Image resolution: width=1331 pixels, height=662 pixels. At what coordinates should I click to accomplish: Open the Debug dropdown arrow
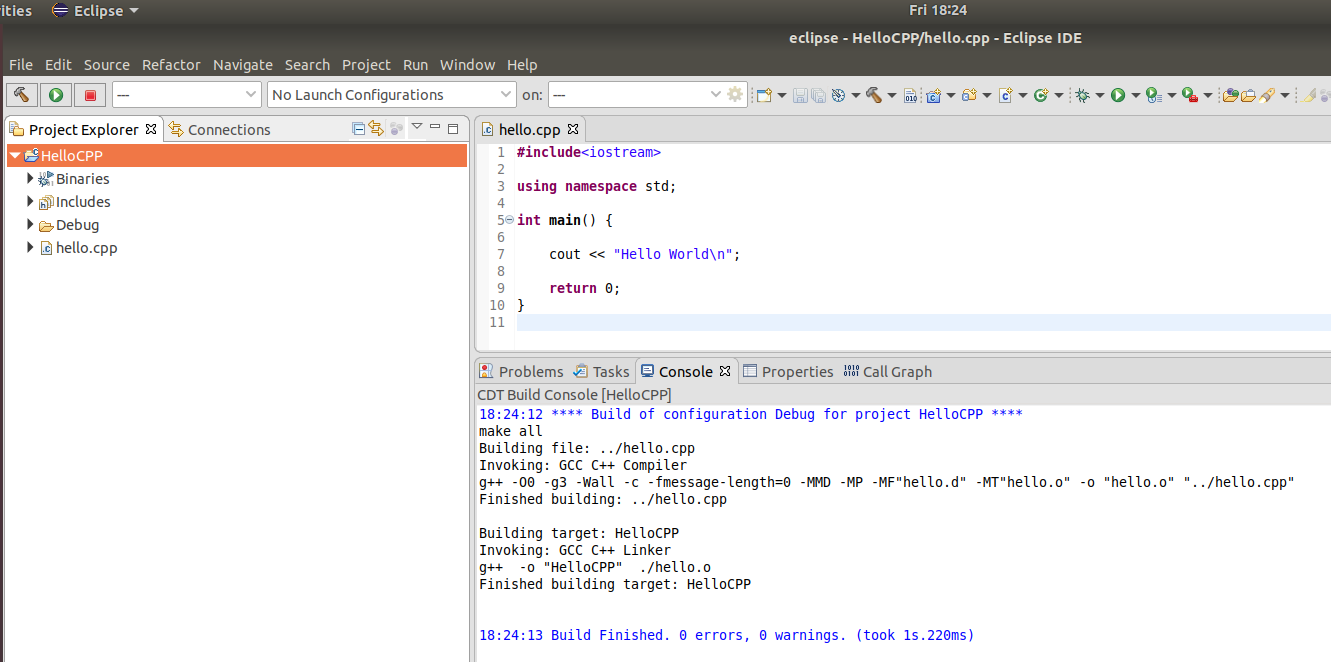tap(1100, 95)
